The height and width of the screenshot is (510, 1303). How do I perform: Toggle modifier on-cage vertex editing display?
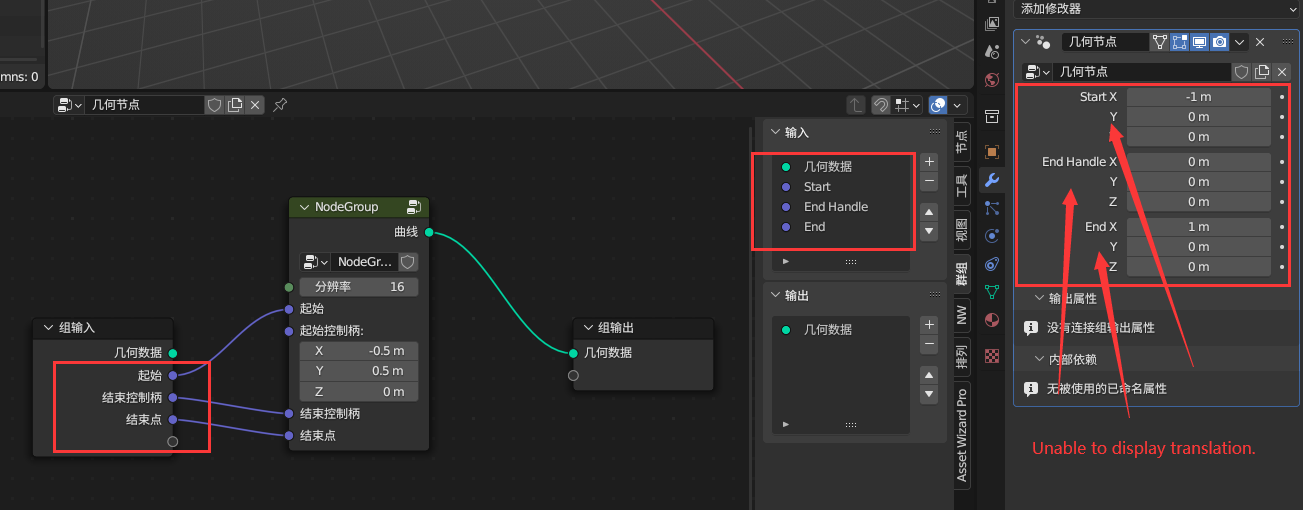coord(1160,42)
